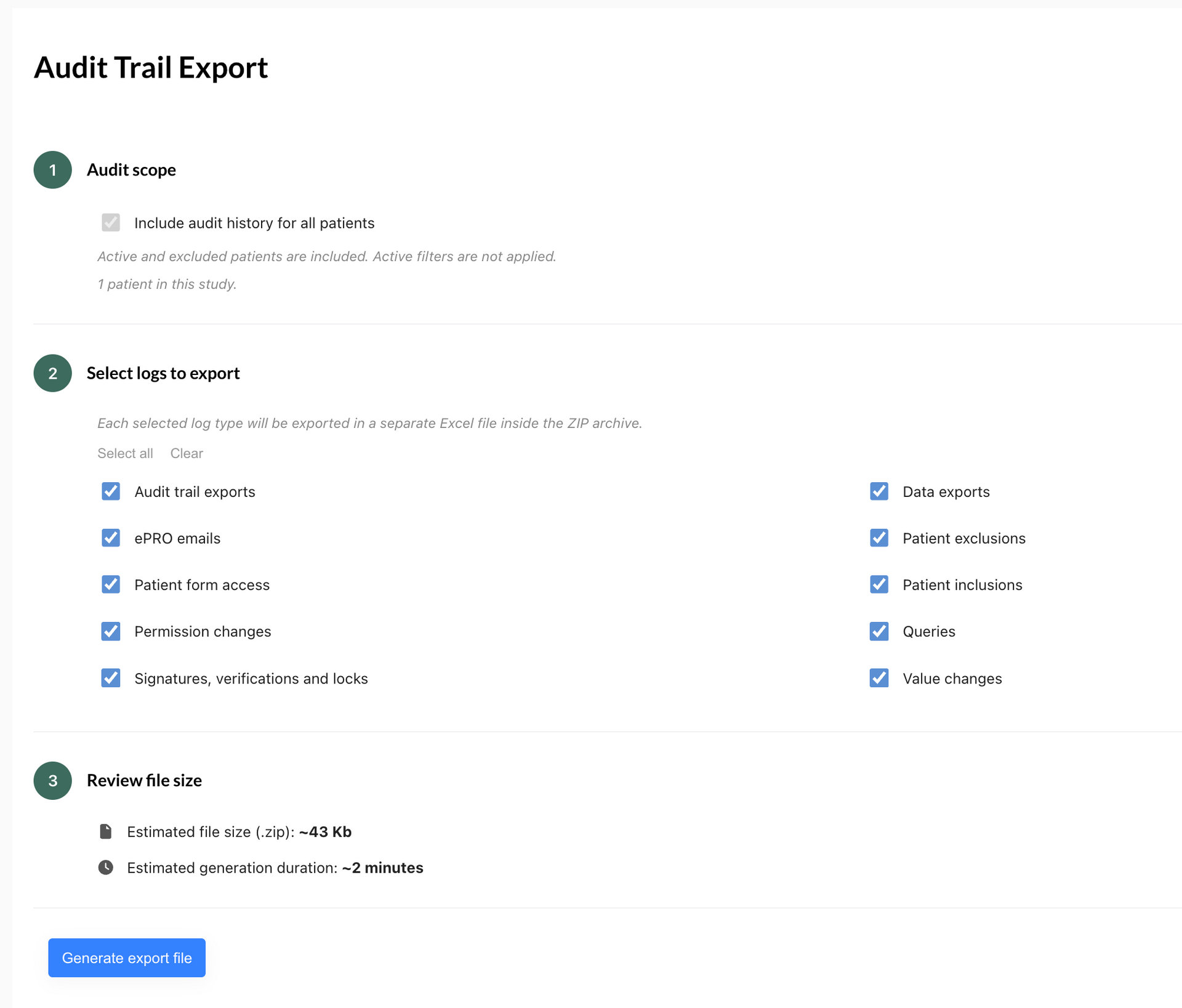Click the Audit scope section heading

click(x=131, y=170)
